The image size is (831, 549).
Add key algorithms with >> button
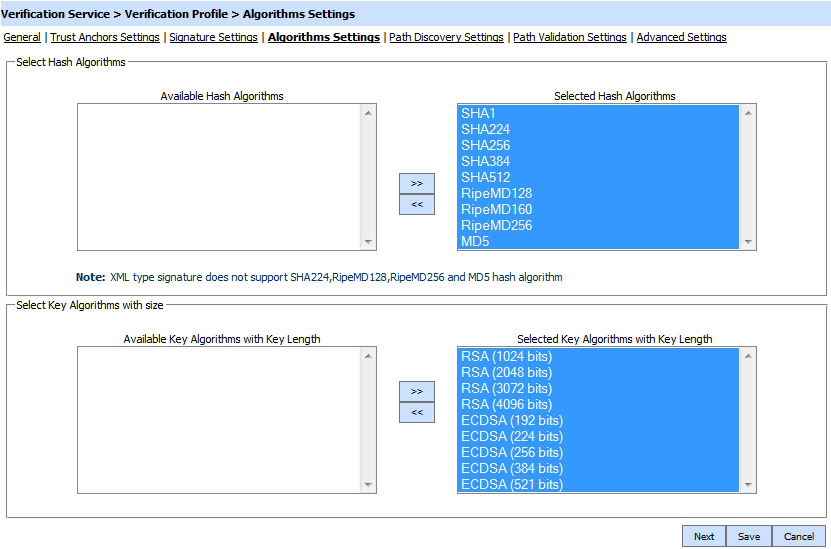click(x=417, y=391)
